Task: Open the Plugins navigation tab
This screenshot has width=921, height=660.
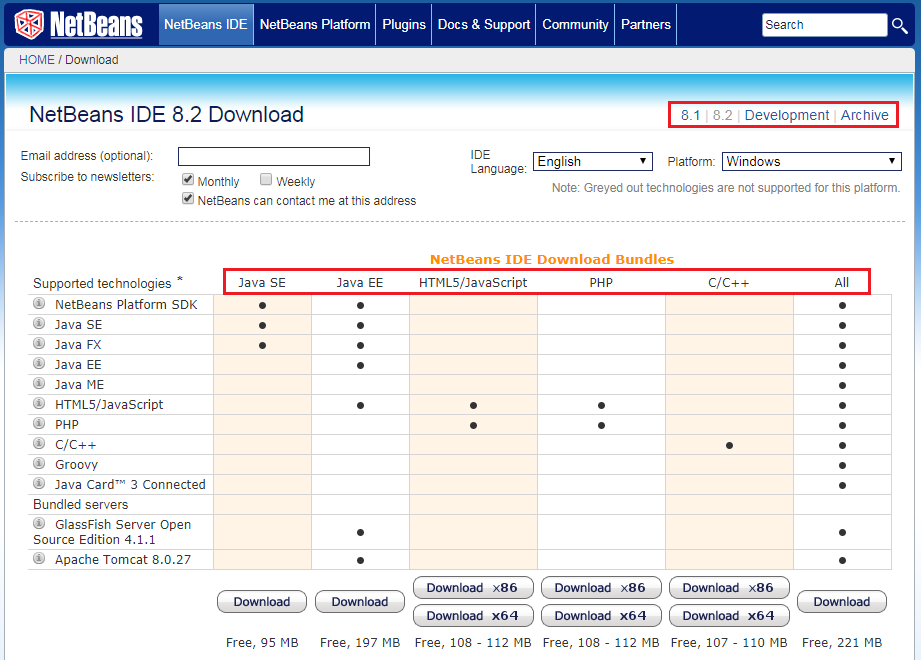Action: pyautogui.click(x=404, y=24)
